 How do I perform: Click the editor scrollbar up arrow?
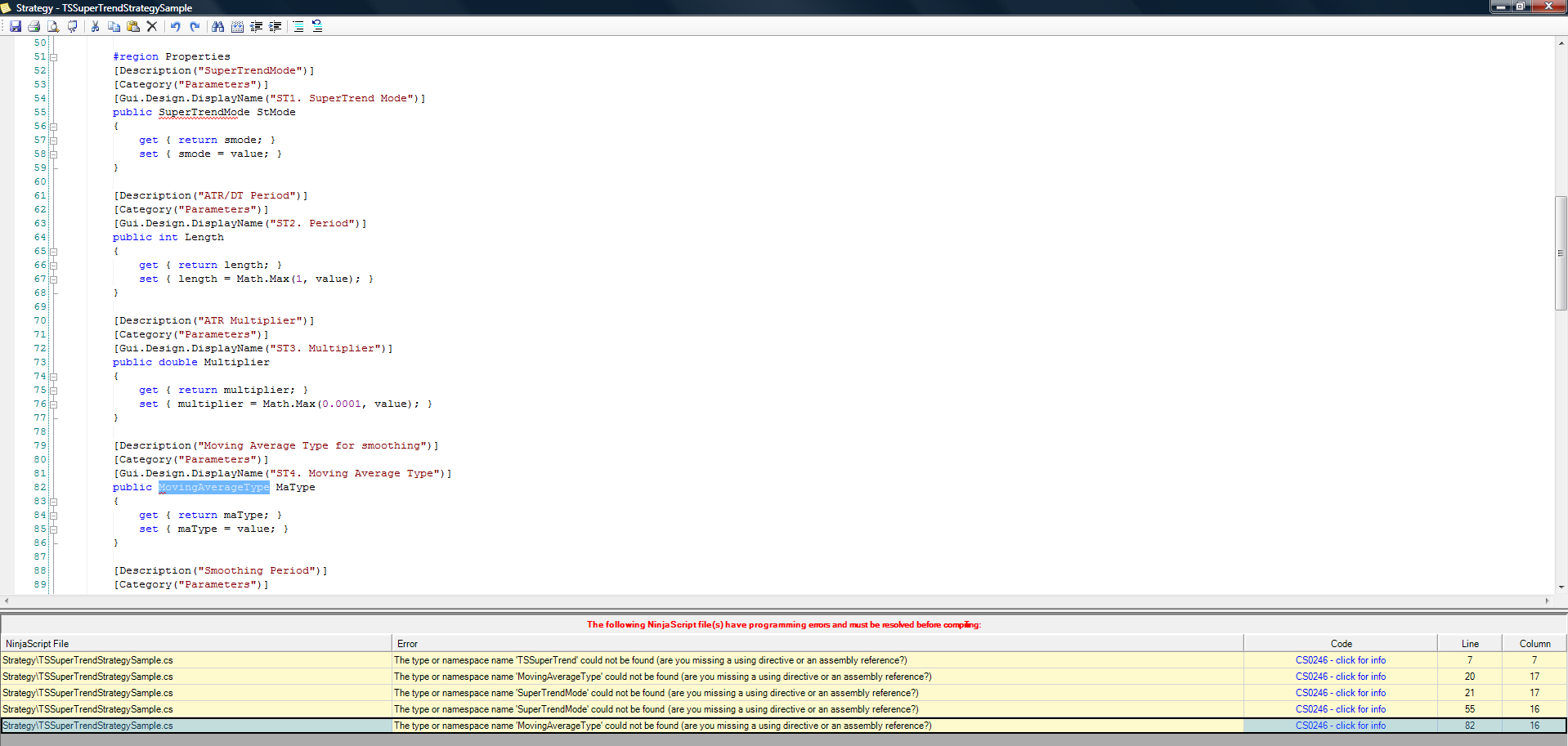click(x=1561, y=42)
